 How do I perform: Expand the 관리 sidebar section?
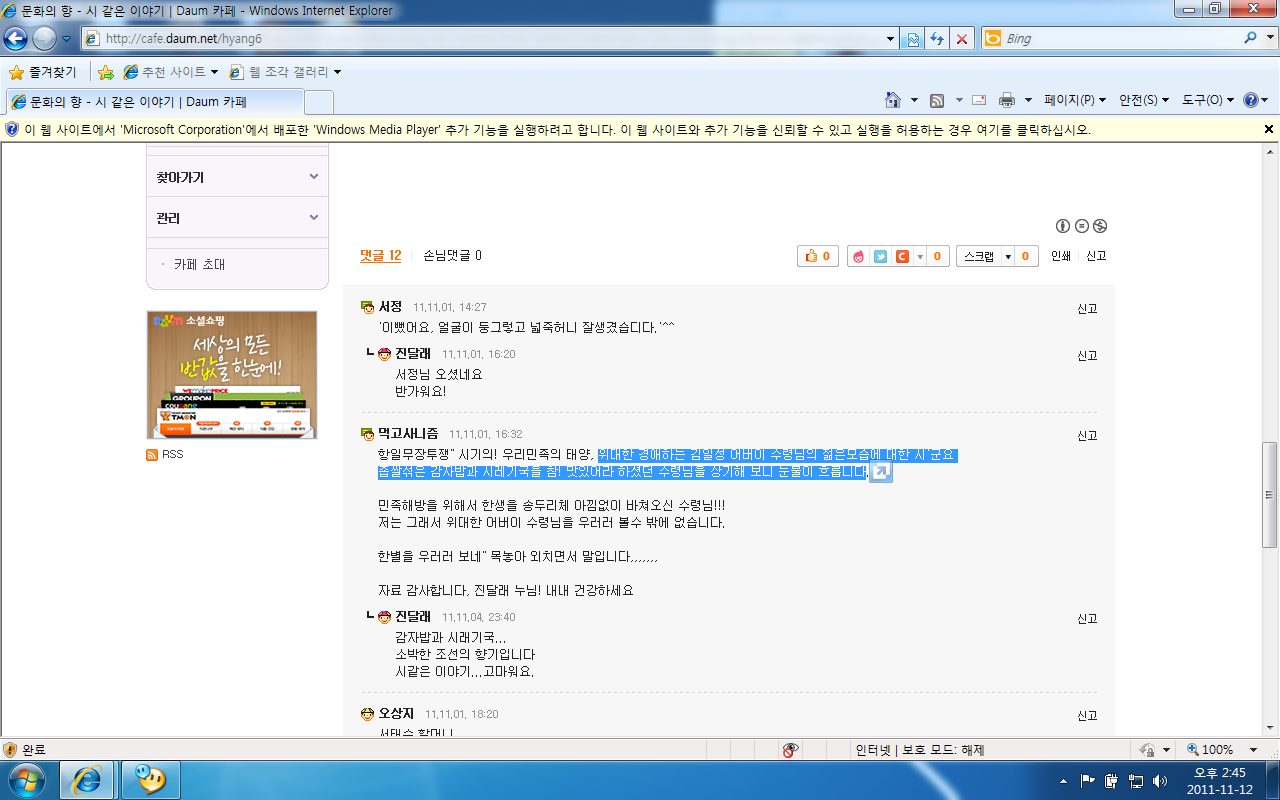313,218
